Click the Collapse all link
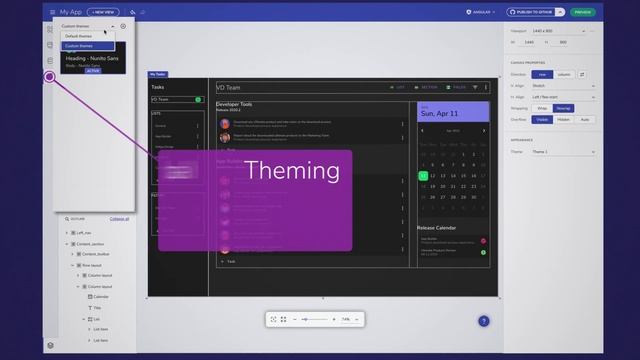The height and width of the screenshot is (360, 640). [x=119, y=219]
